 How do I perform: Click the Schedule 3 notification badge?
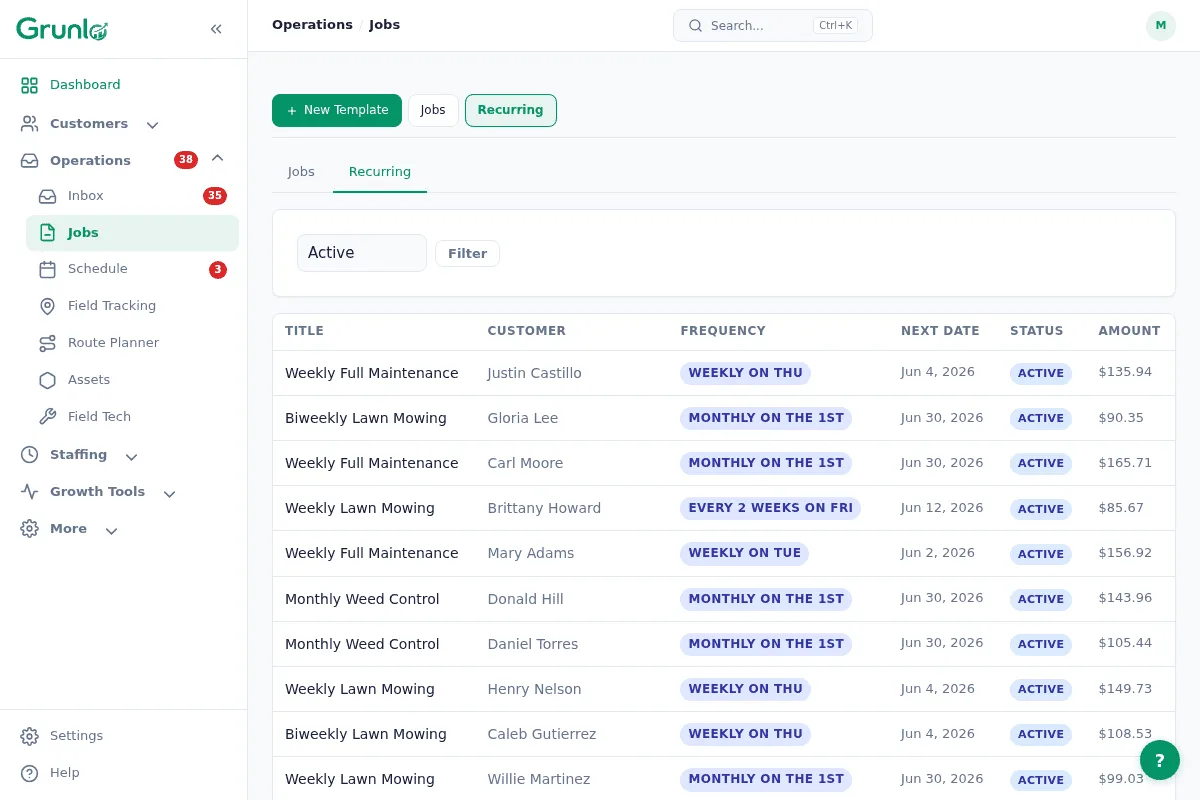[218, 270]
